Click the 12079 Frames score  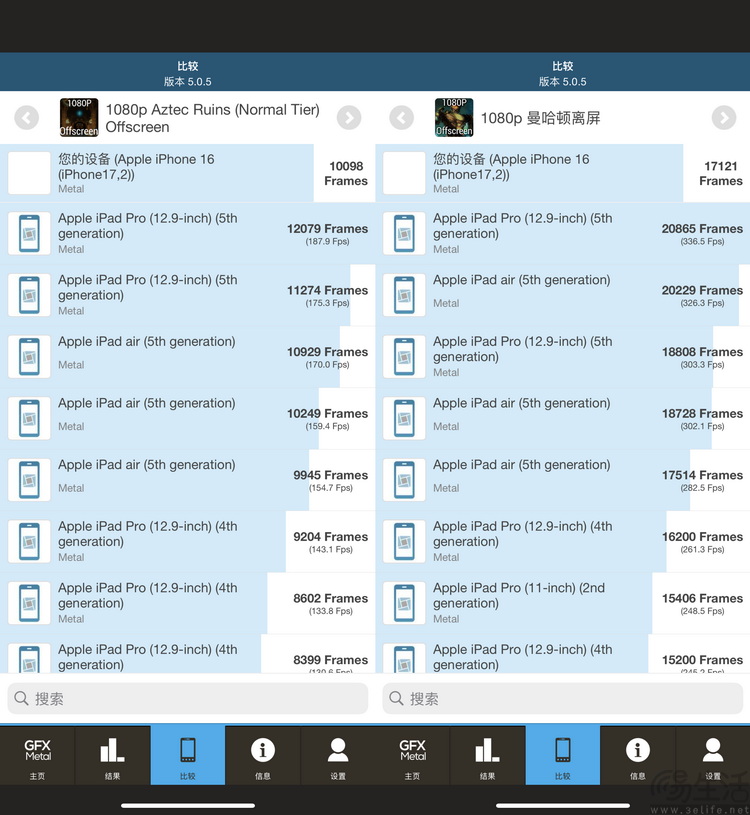[327, 229]
